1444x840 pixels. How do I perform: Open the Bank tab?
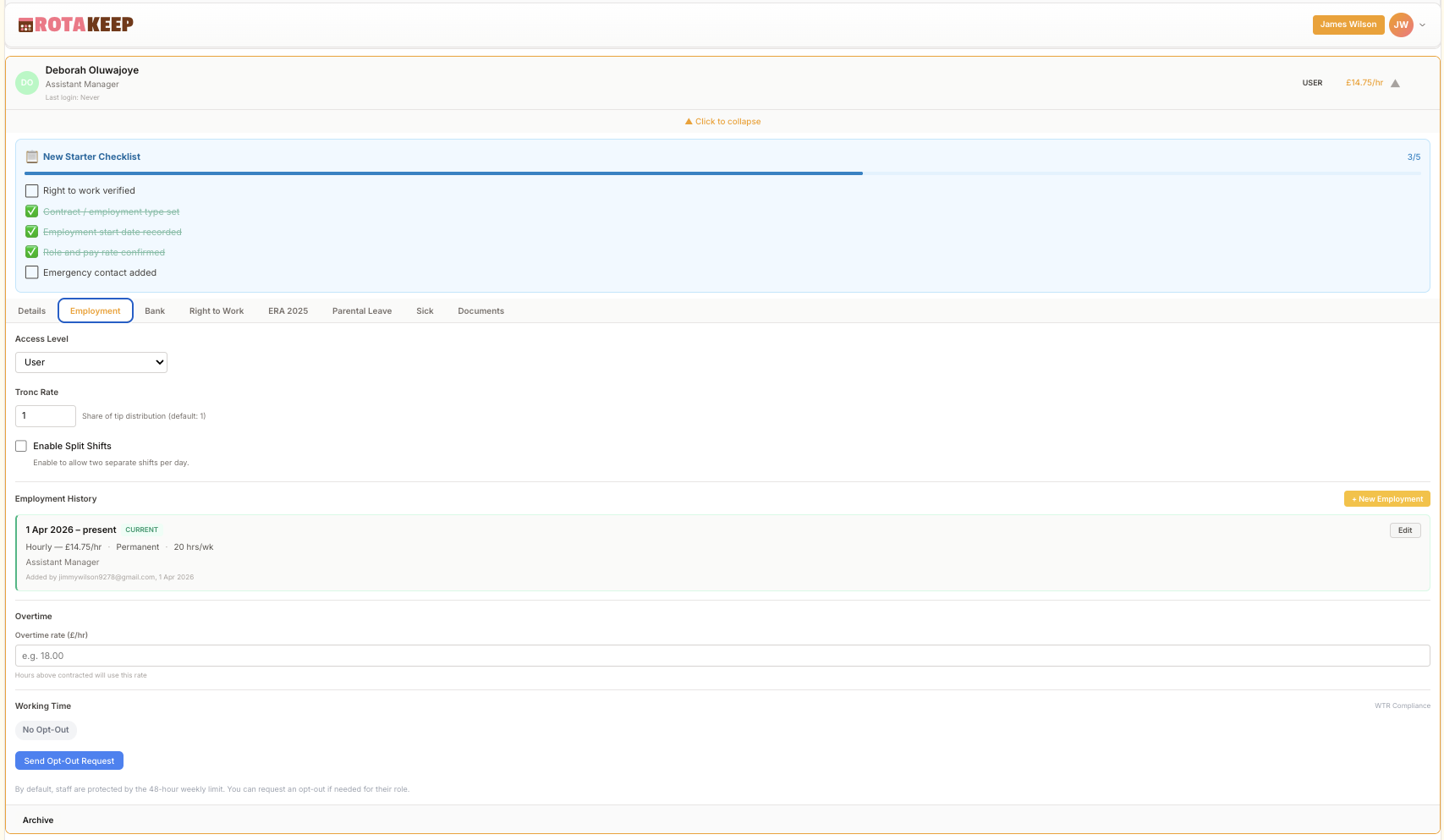[x=155, y=311]
